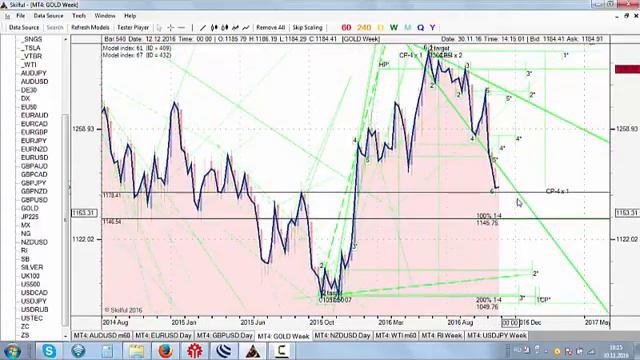Select EURUSD in the symbol list
Screen dimensions: 640x360
(x=34, y=158)
